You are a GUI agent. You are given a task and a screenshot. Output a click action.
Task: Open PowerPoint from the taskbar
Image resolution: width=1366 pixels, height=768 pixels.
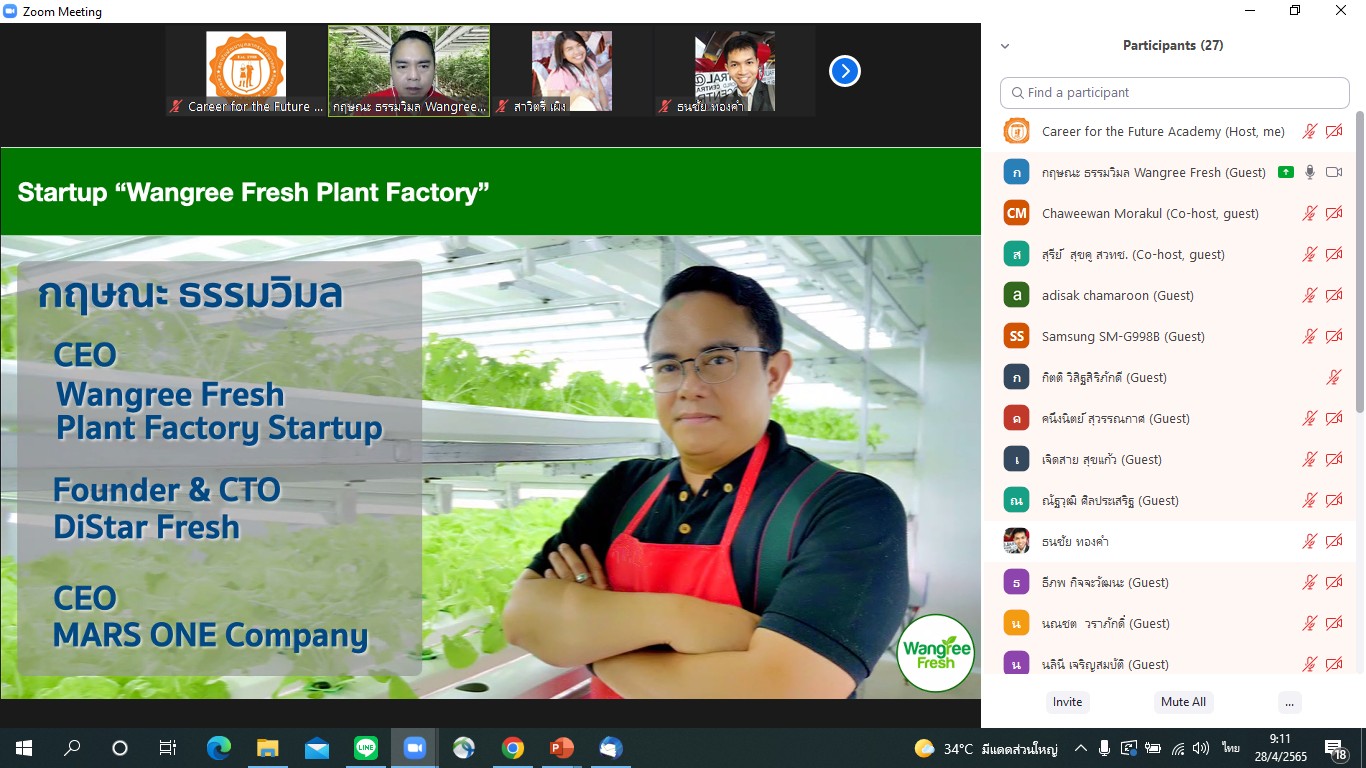561,748
